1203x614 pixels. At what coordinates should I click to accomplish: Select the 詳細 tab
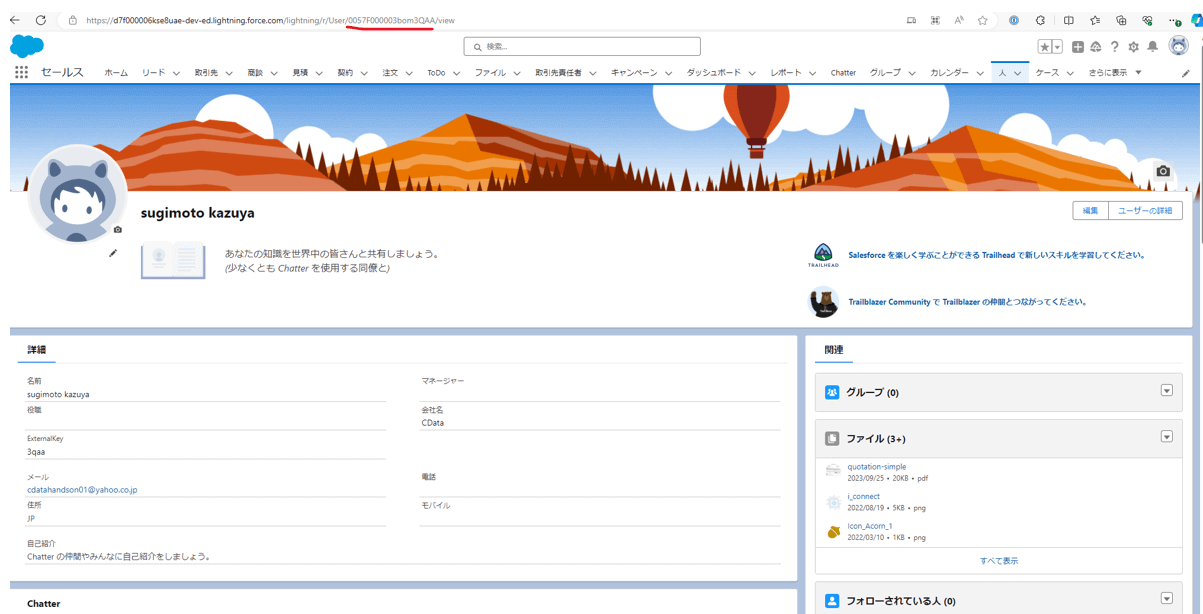[x=36, y=350]
